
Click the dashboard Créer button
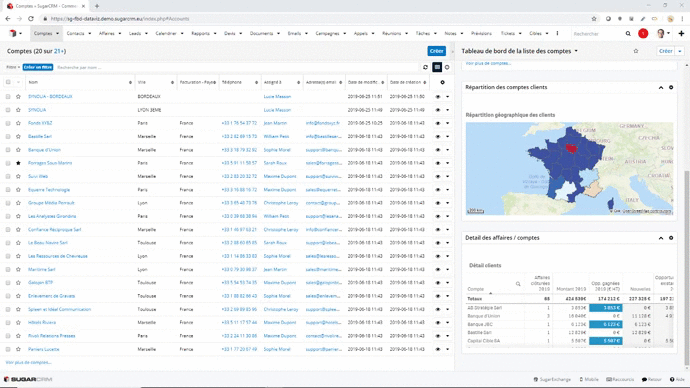666,51
